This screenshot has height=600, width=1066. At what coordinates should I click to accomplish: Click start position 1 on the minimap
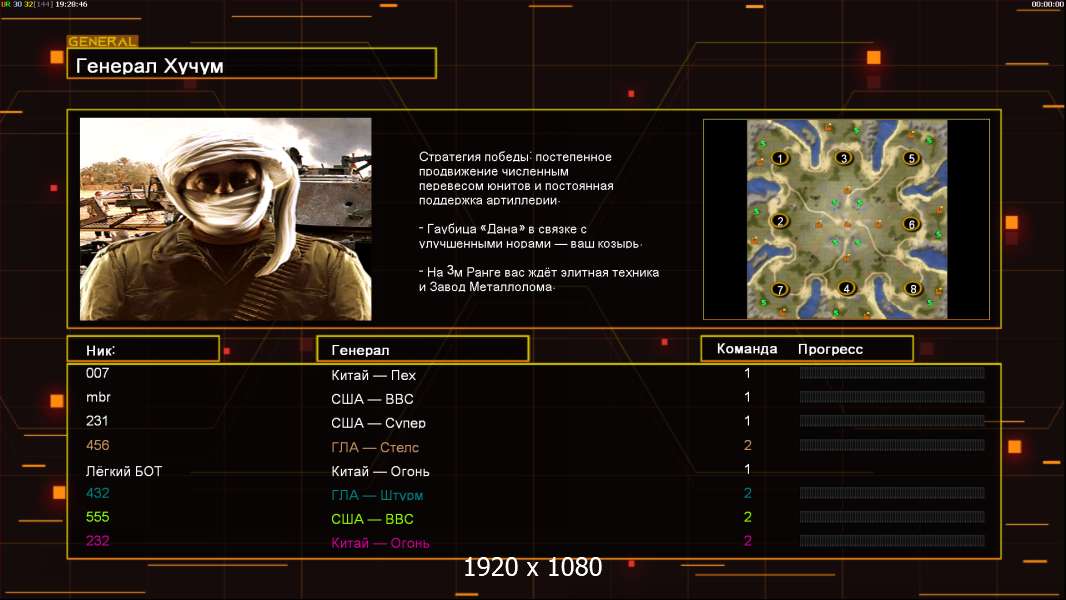[780, 158]
